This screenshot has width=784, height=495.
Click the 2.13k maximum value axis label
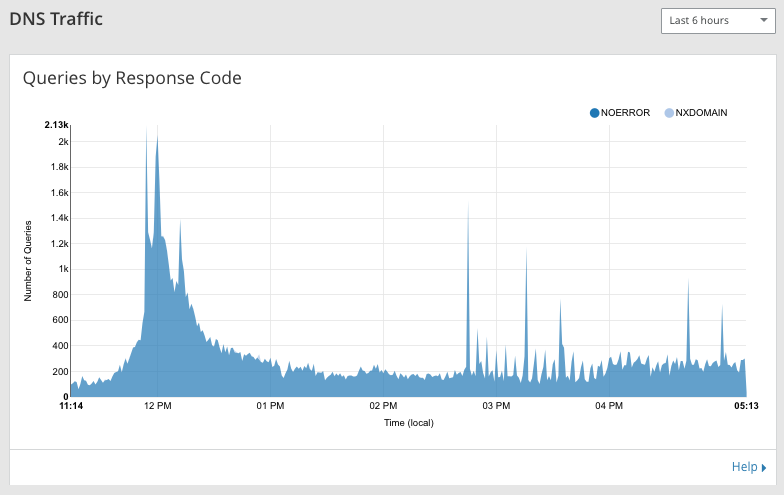(x=56, y=125)
